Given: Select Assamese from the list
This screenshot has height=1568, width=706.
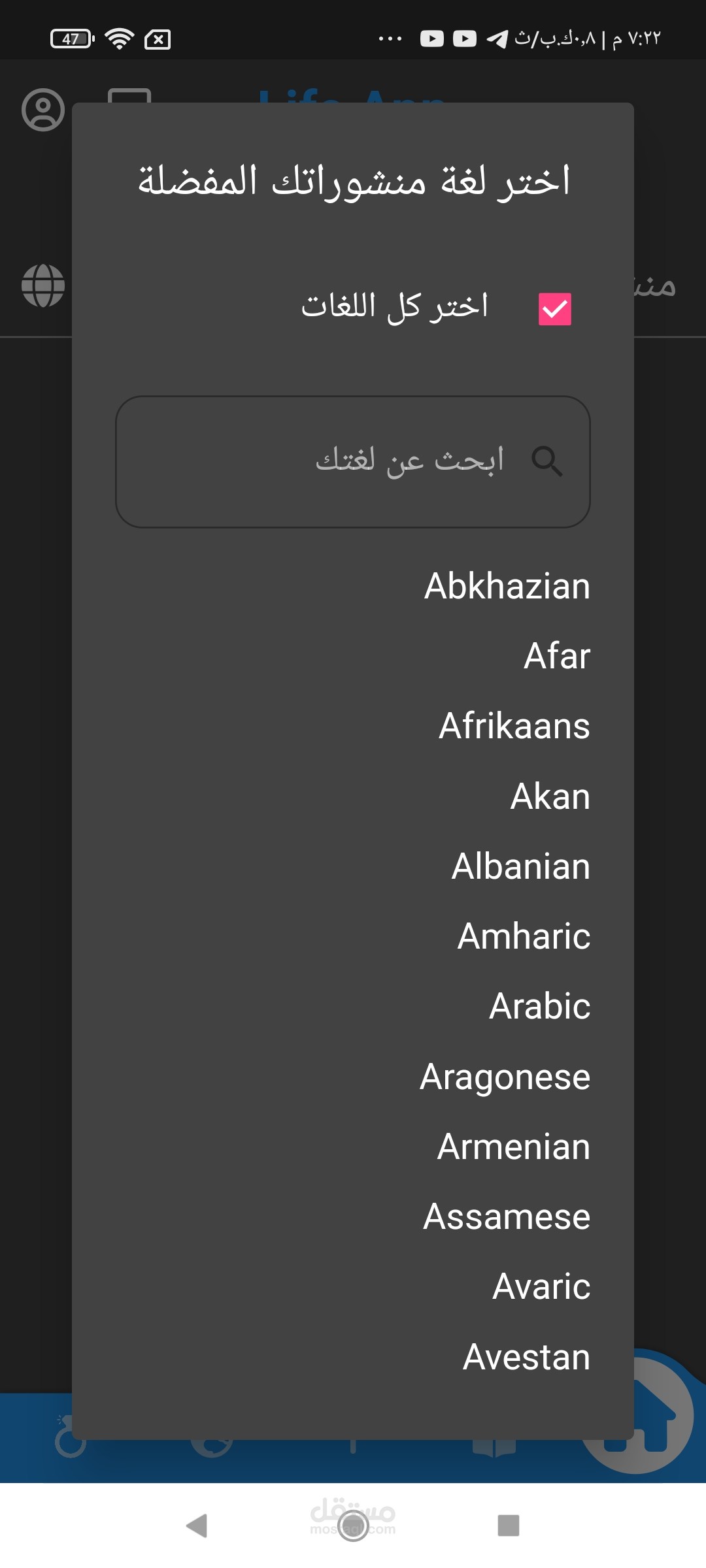Looking at the screenshot, I should tap(507, 1217).
